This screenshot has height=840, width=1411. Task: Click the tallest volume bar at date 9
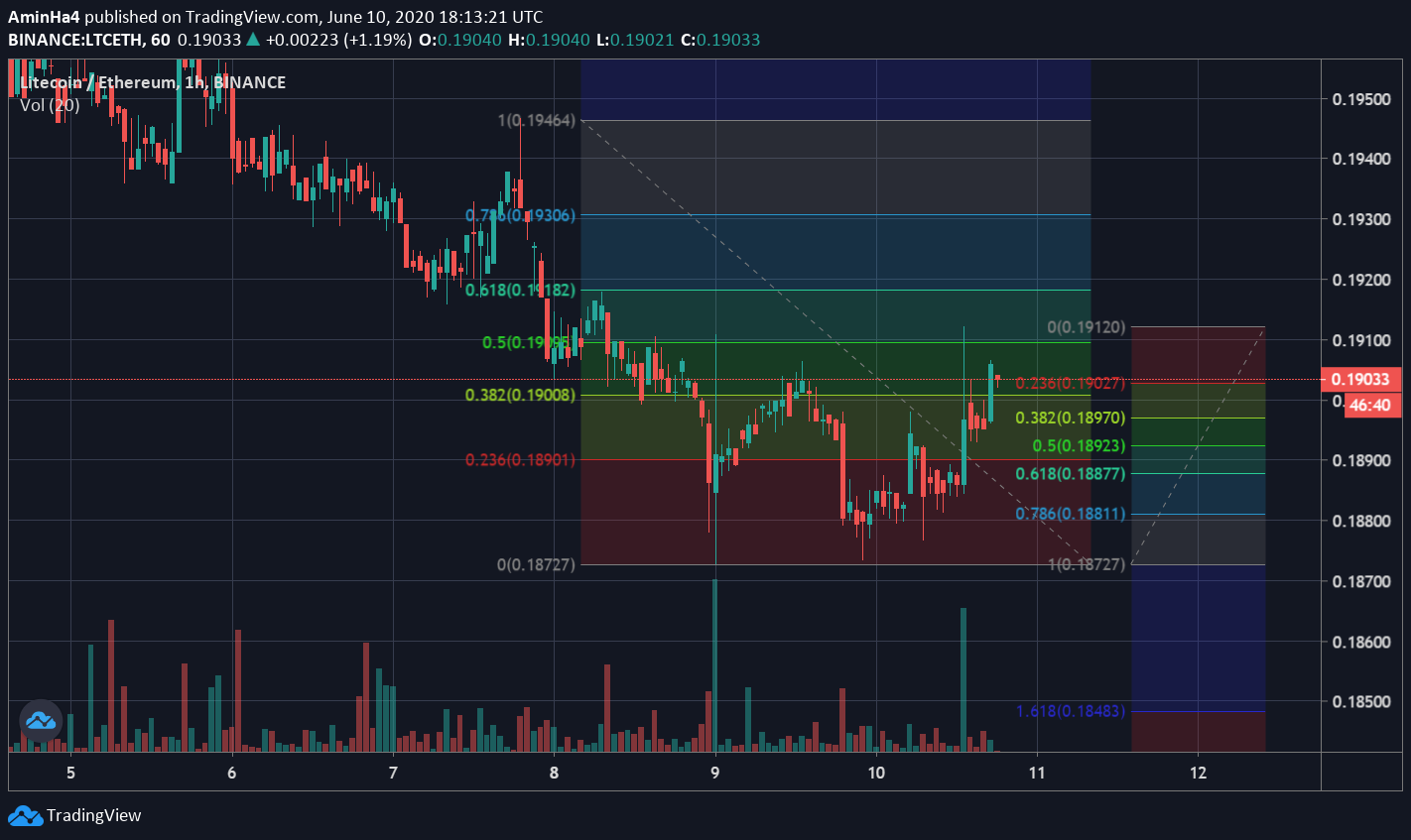tap(714, 665)
